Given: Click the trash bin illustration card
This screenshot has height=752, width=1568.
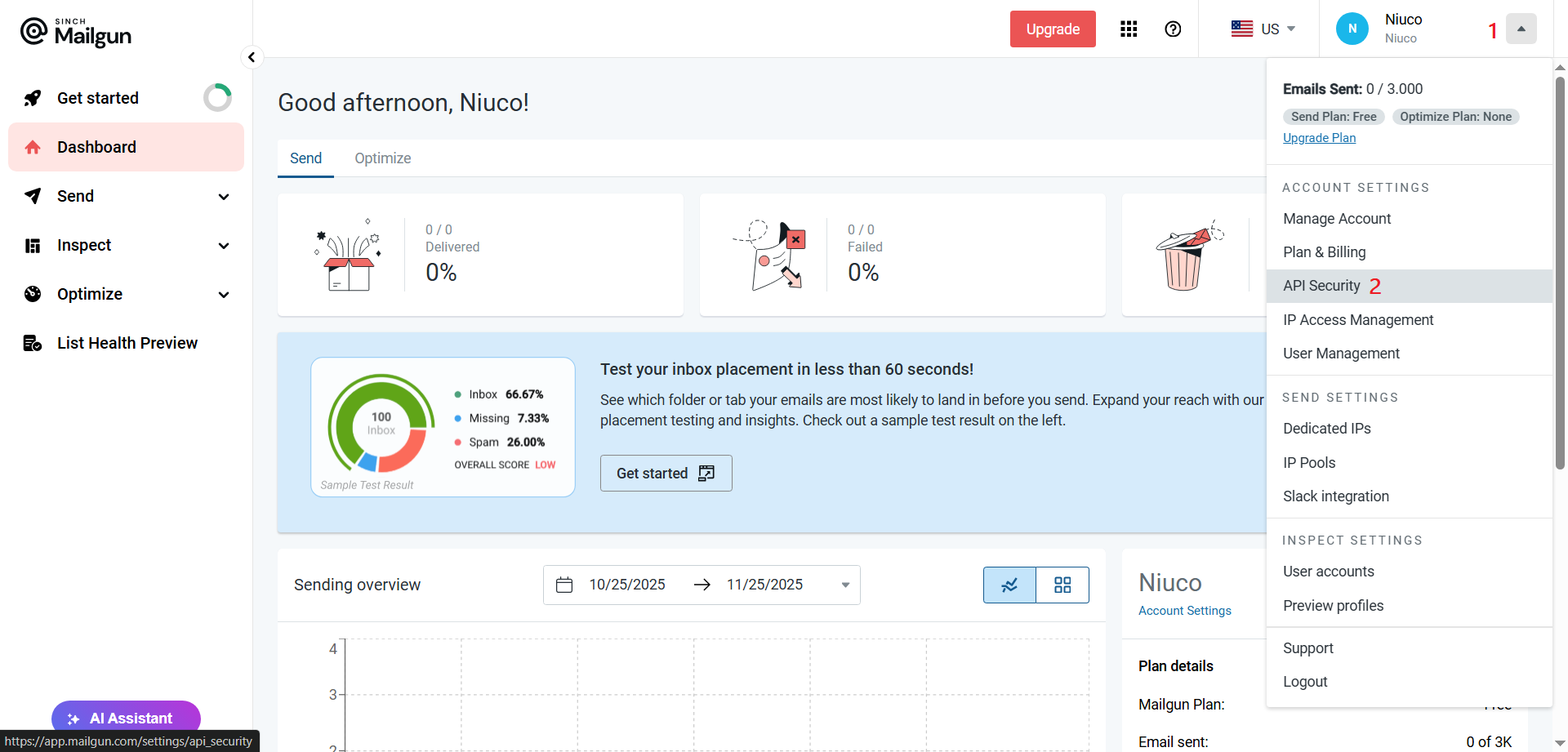Looking at the screenshot, I should (x=1189, y=255).
